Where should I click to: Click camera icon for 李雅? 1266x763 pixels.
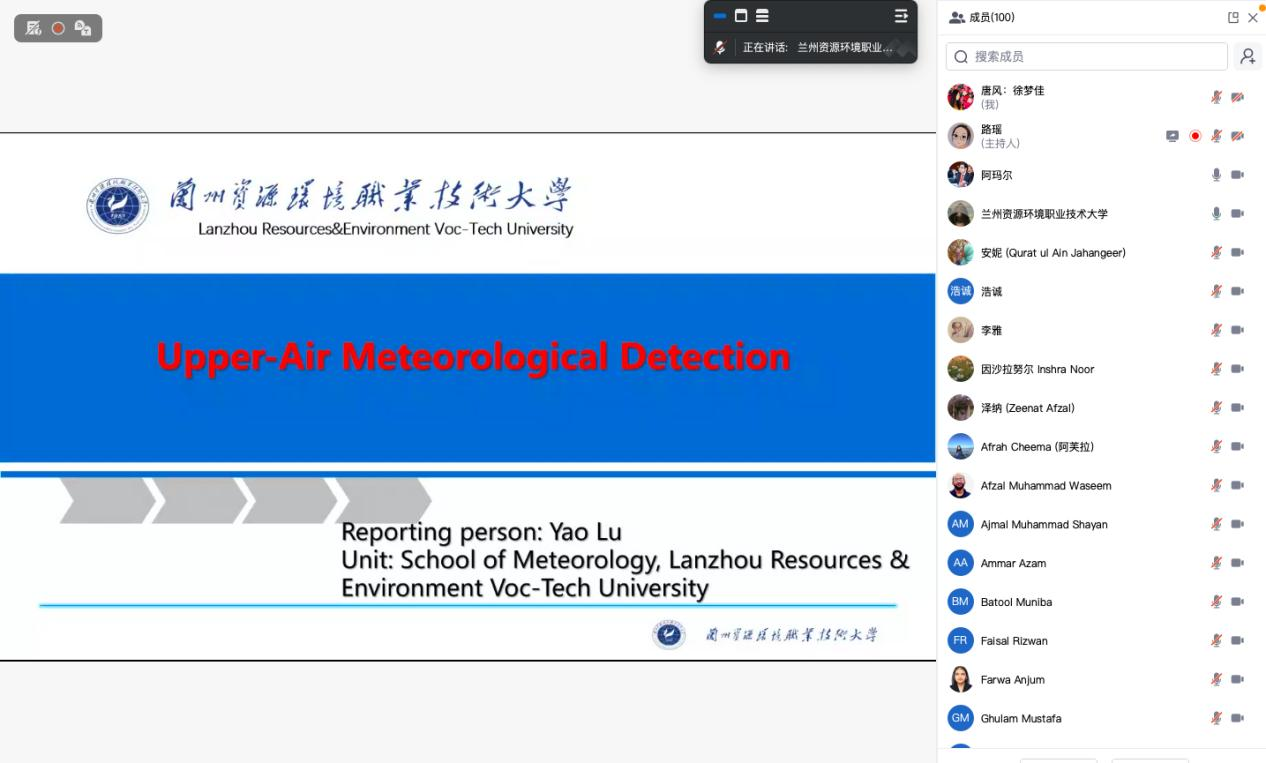click(1238, 330)
